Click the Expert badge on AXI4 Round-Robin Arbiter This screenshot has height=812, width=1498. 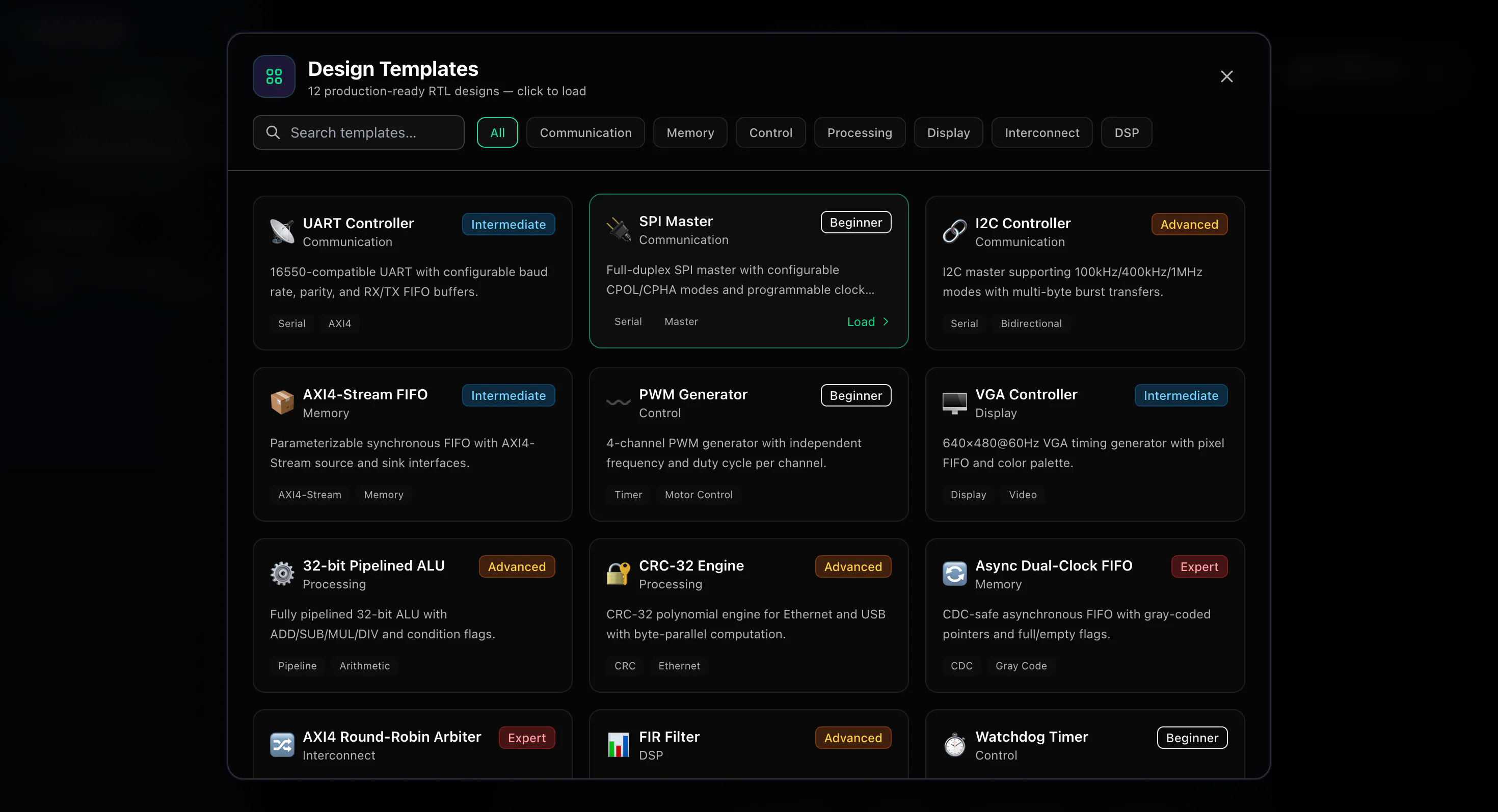[x=527, y=738]
